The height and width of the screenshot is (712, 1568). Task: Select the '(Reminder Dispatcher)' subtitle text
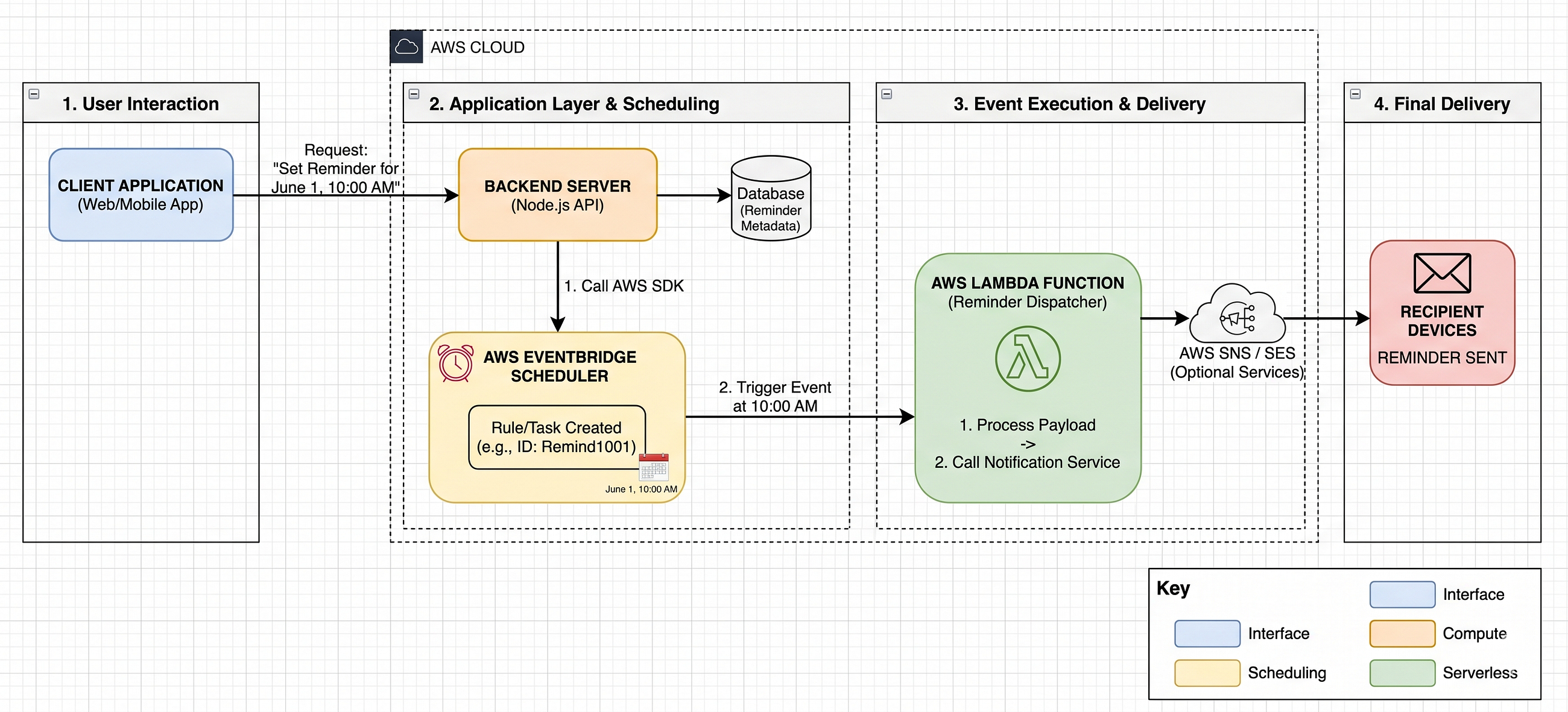coord(1028,302)
